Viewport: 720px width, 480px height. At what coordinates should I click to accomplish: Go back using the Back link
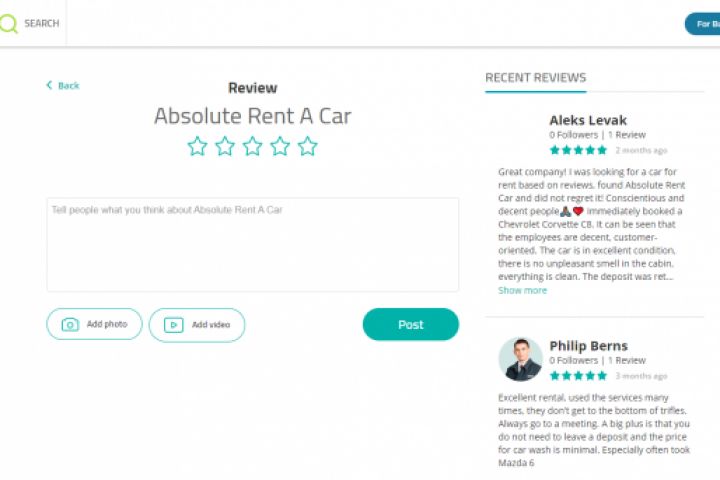pyautogui.click(x=63, y=86)
